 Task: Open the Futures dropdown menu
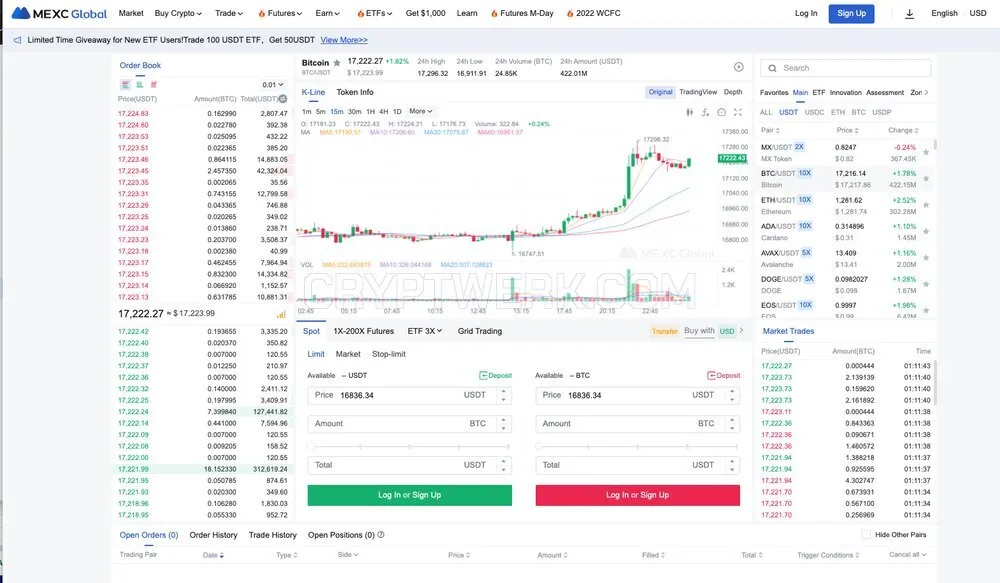[280, 13]
